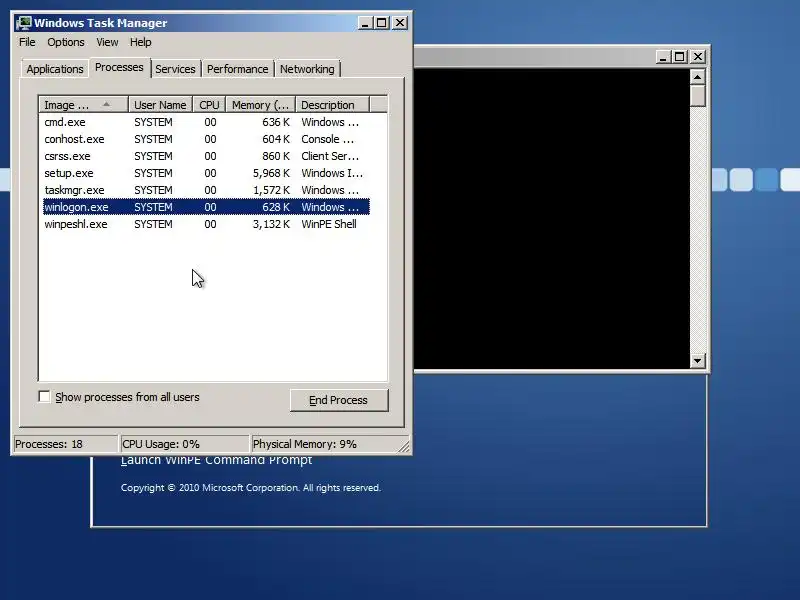Open the View menu

(107, 42)
